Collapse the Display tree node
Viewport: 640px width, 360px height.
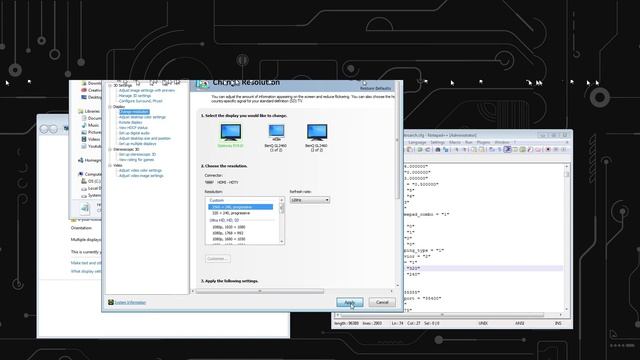pyautogui.click(x=110, y=107)
